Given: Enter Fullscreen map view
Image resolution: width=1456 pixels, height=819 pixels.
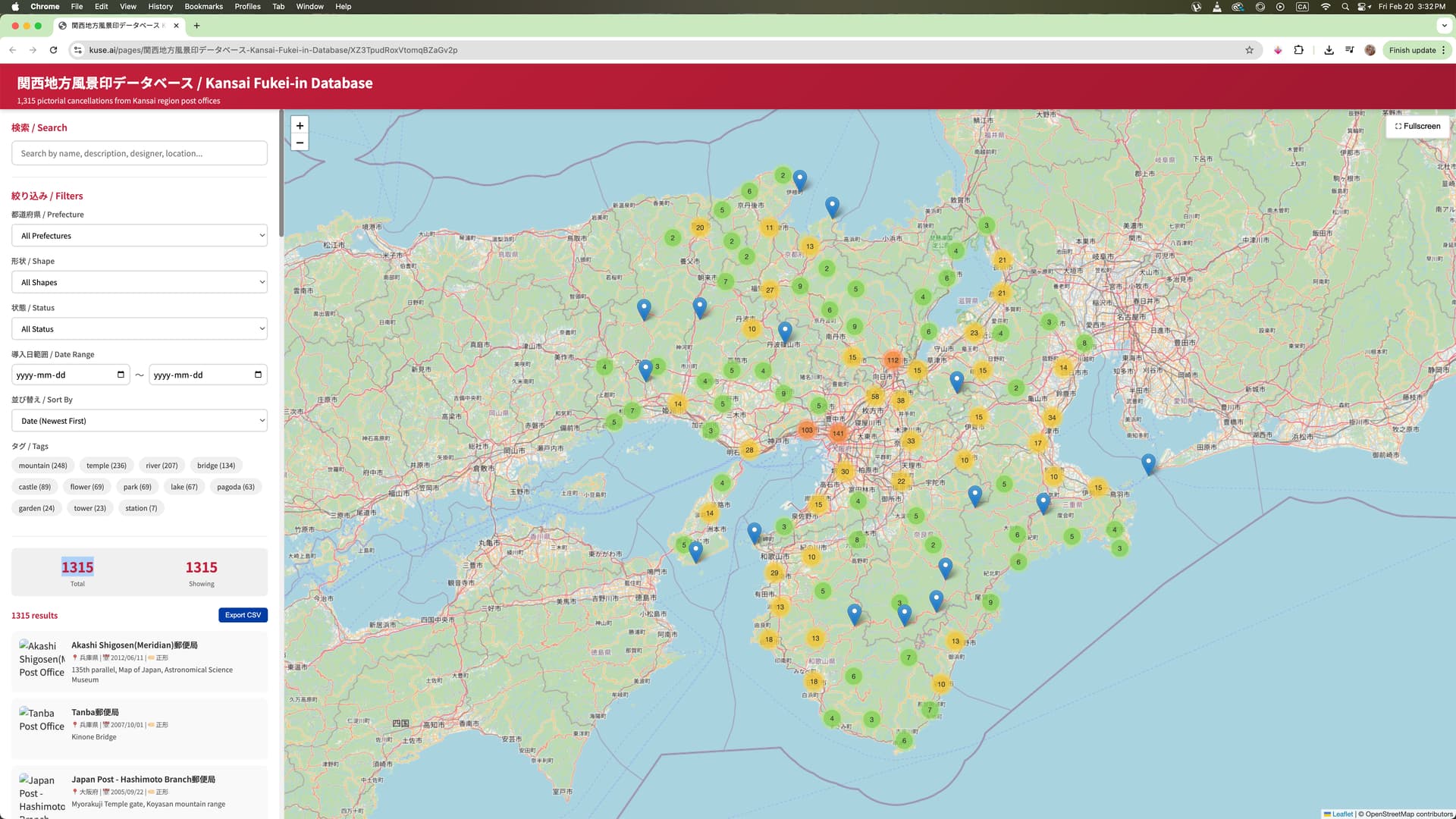Looking at the screenshot, I should pyautogui.click(x=1417, y=126).
